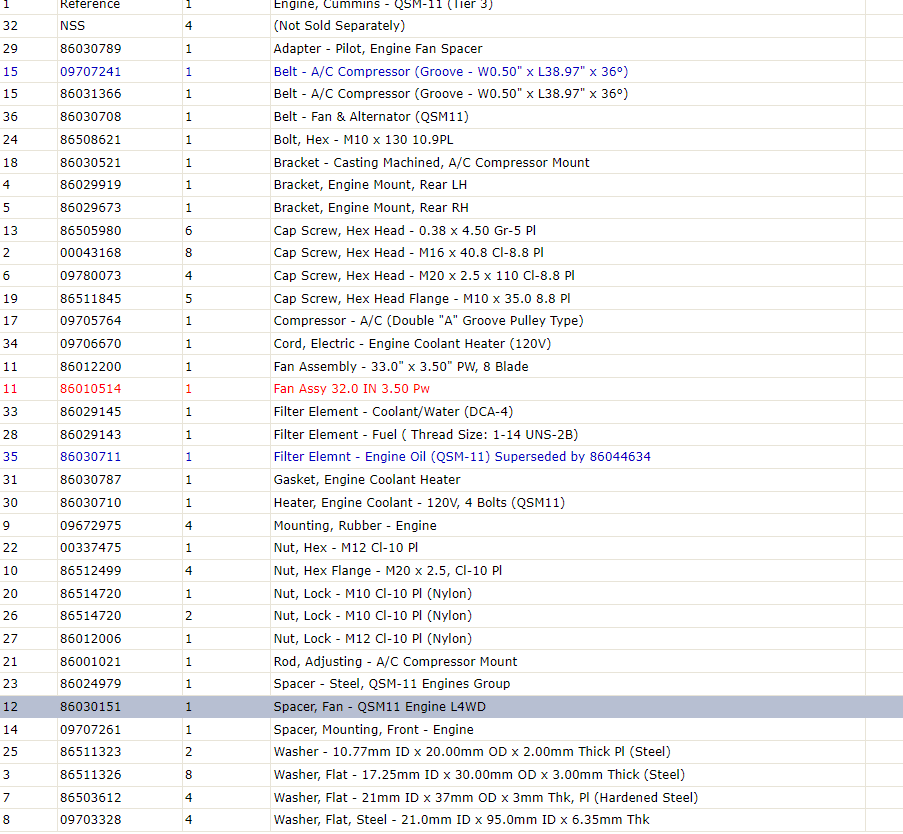Select Bracket - Casting Machined, A/C Compressor Mount
The height and width of the screenshot is (834, 903).
pos(431,163)
